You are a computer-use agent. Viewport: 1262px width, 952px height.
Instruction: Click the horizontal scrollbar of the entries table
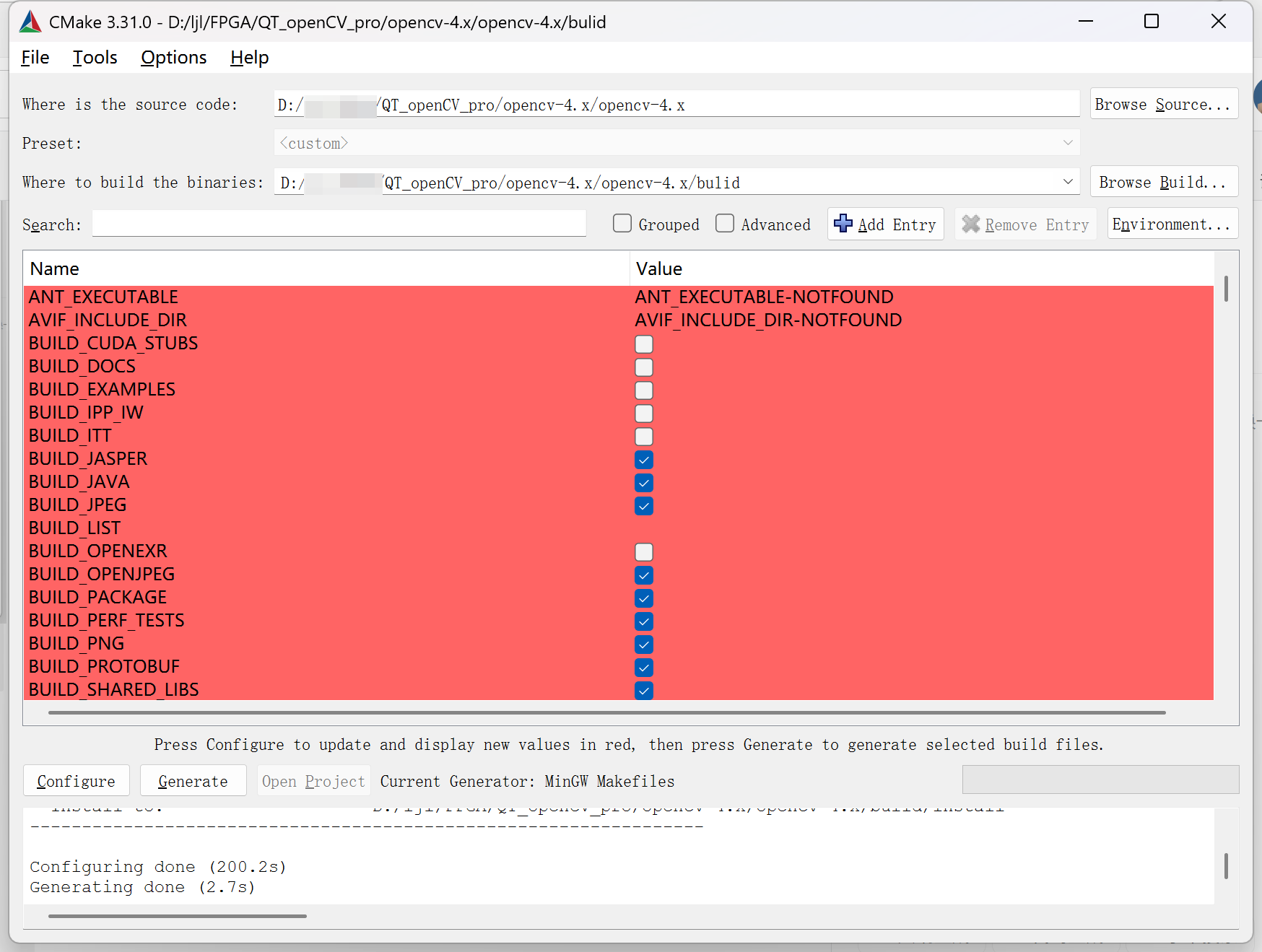click(606, 712)
